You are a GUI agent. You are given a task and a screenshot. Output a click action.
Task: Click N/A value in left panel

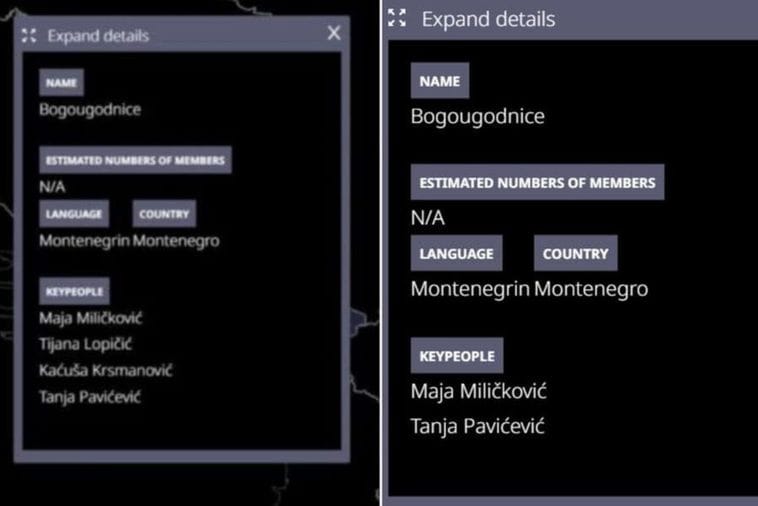[52, 187]
